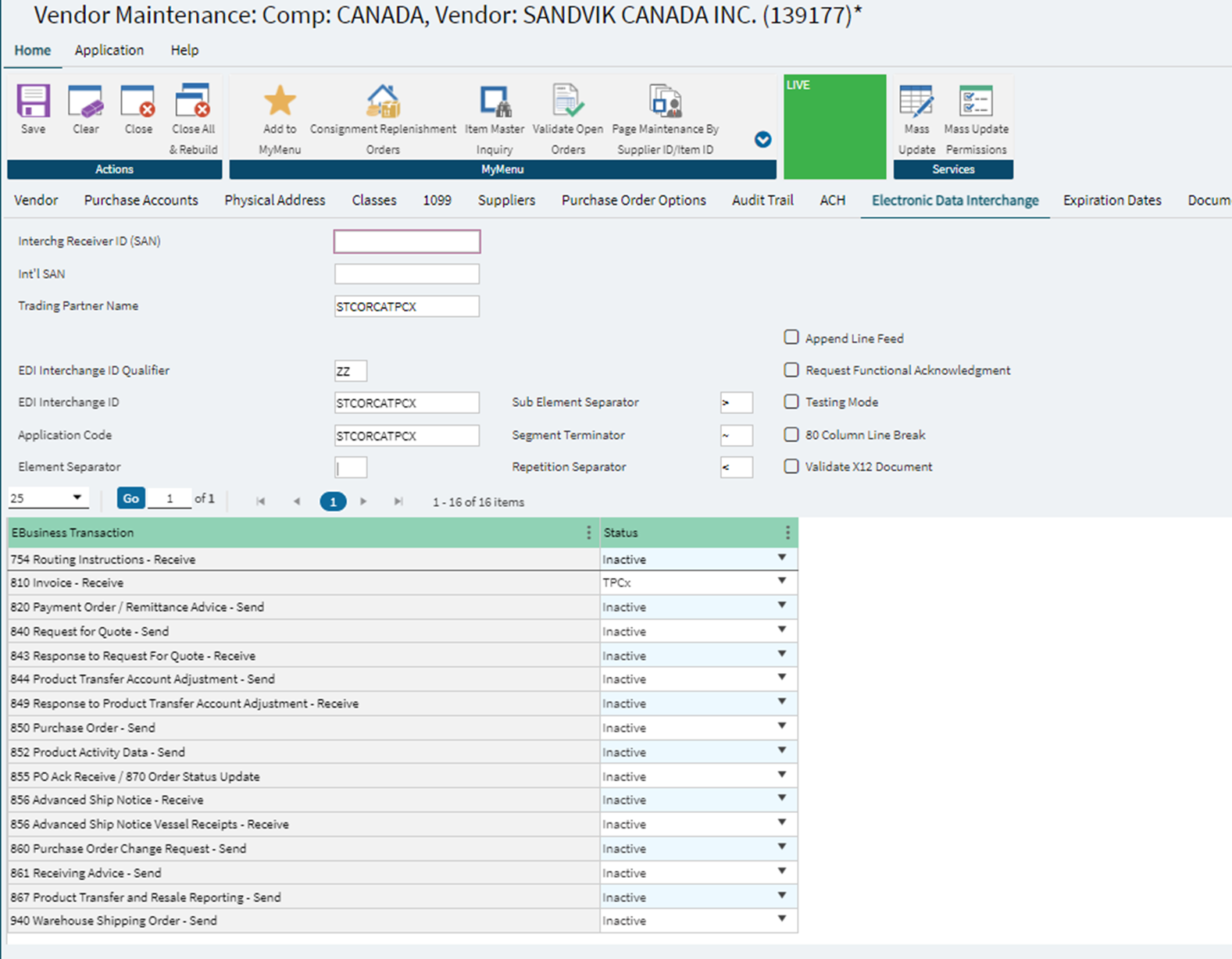Open the Application menu

point(109,50)
